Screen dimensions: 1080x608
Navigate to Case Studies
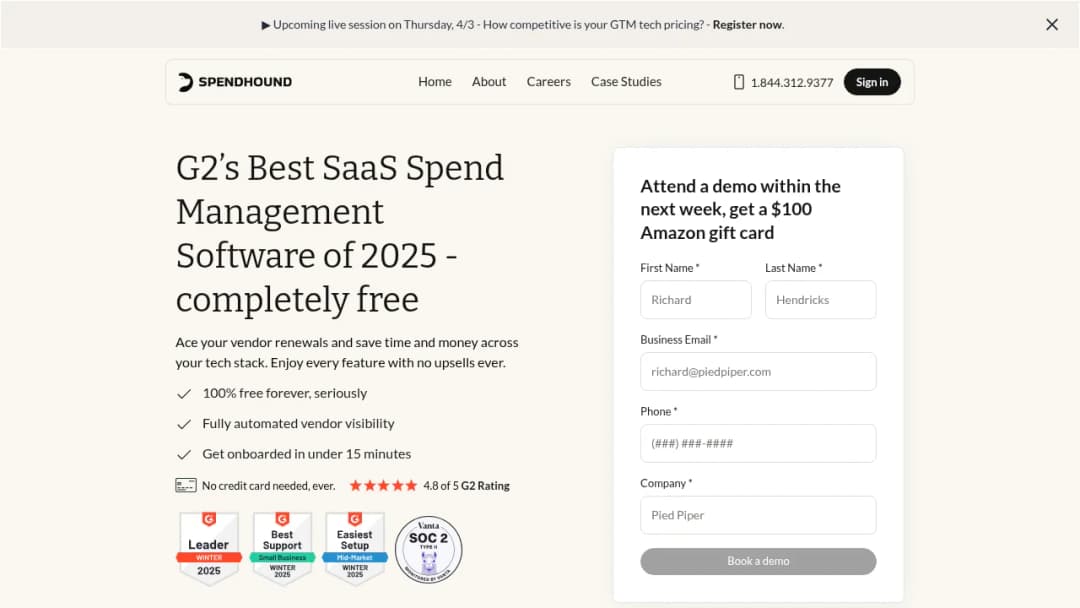click(x=626, y=81)
